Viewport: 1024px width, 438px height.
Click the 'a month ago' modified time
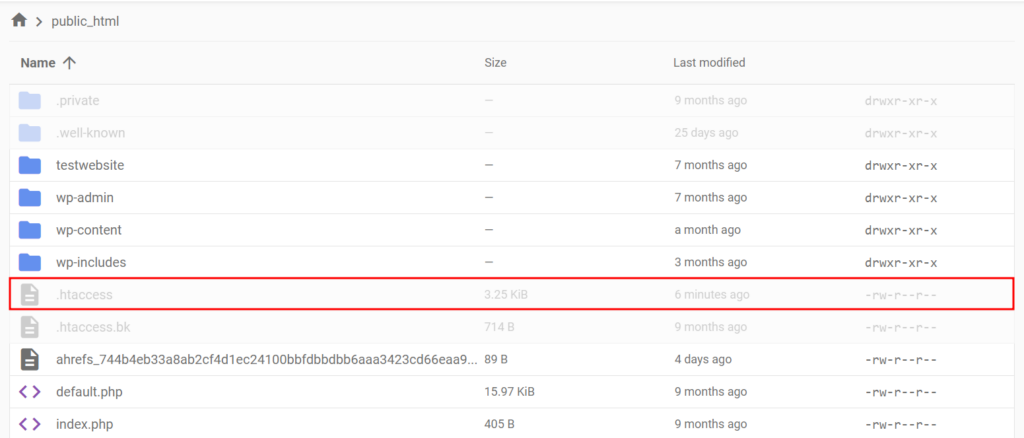click(707, 230)
